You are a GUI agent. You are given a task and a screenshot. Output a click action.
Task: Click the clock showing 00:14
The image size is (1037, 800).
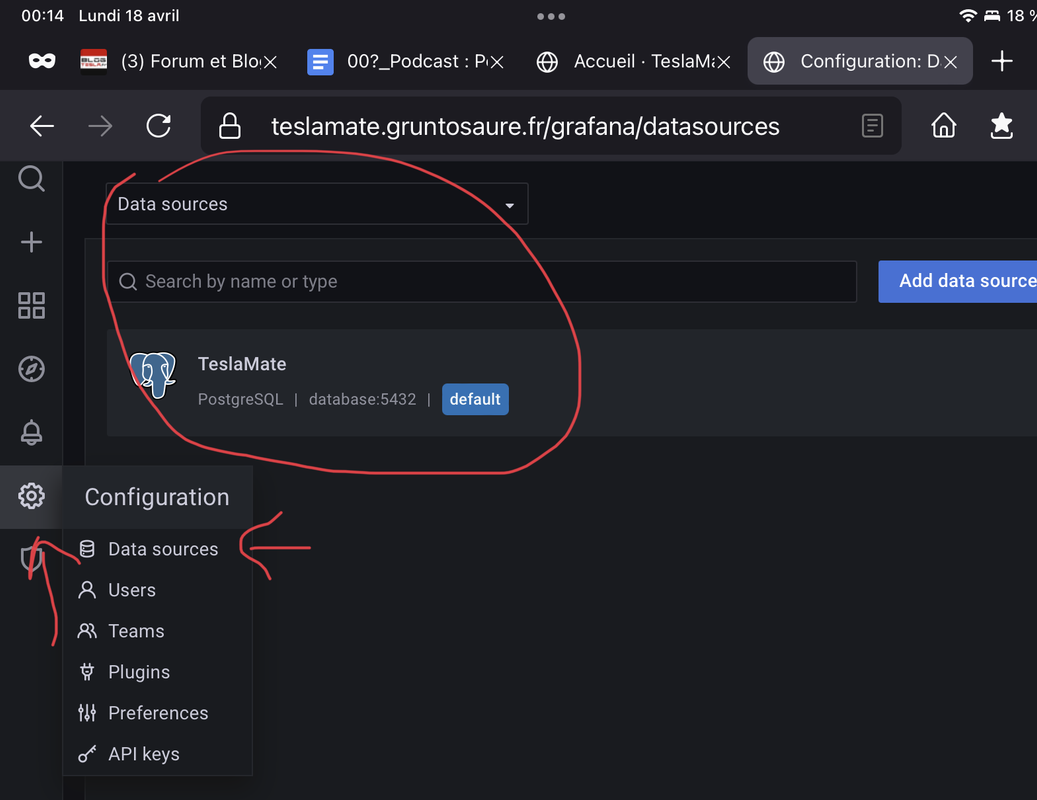(42, 16)
